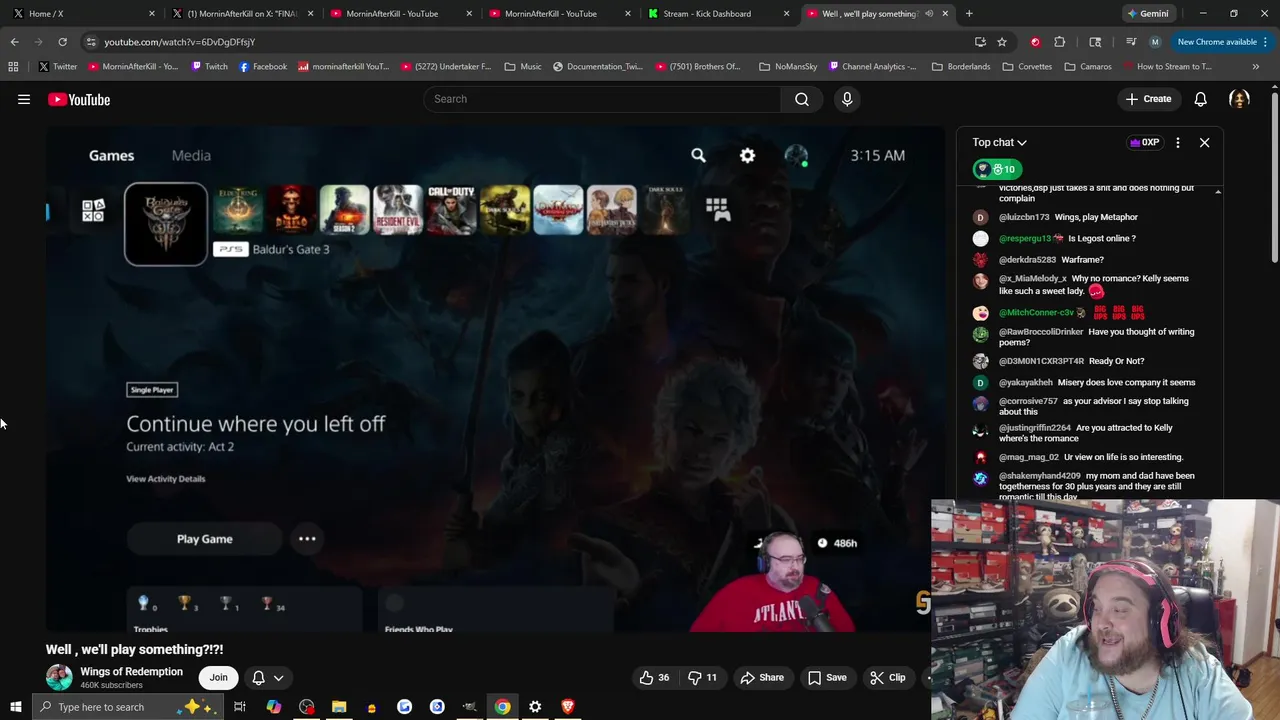
Task: Click New Chrome available update button
Action: tap(1217, 42)
